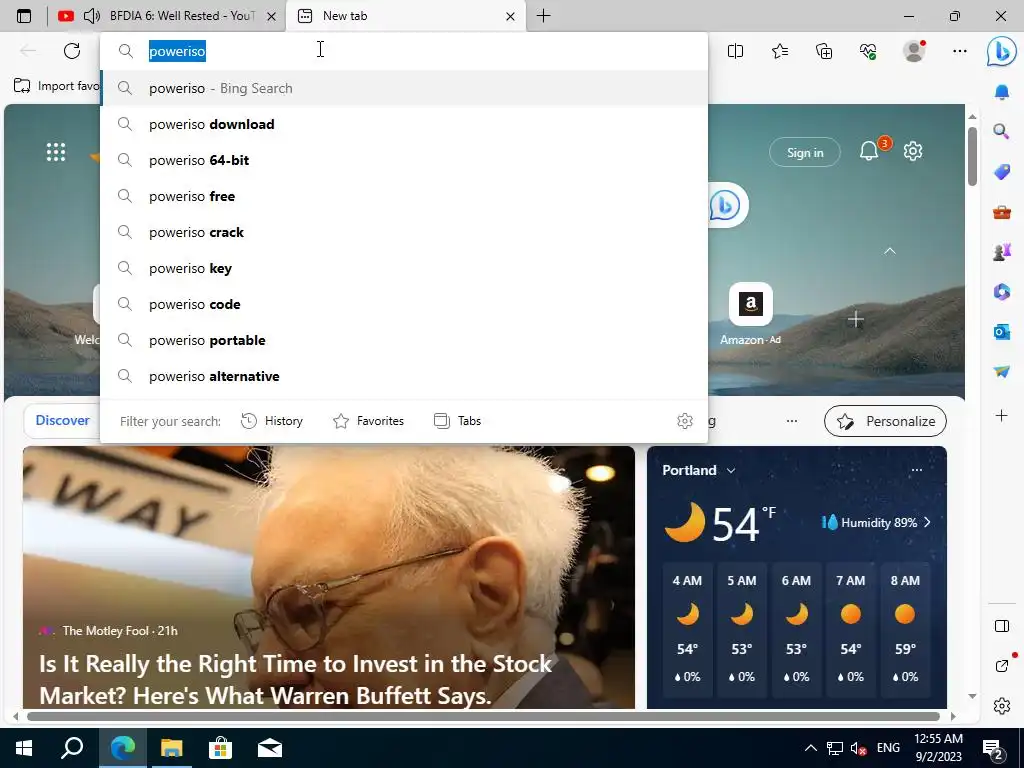
Task: Mute the YouTube tab audio icon
Action: click(x=92, y=16)
